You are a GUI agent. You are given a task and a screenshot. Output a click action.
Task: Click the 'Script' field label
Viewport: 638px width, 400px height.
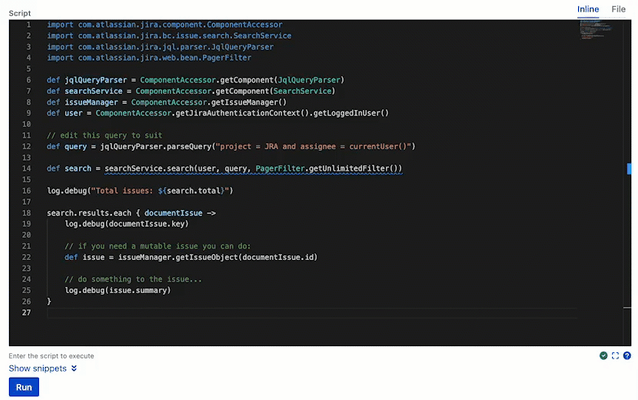click(20, 13)
